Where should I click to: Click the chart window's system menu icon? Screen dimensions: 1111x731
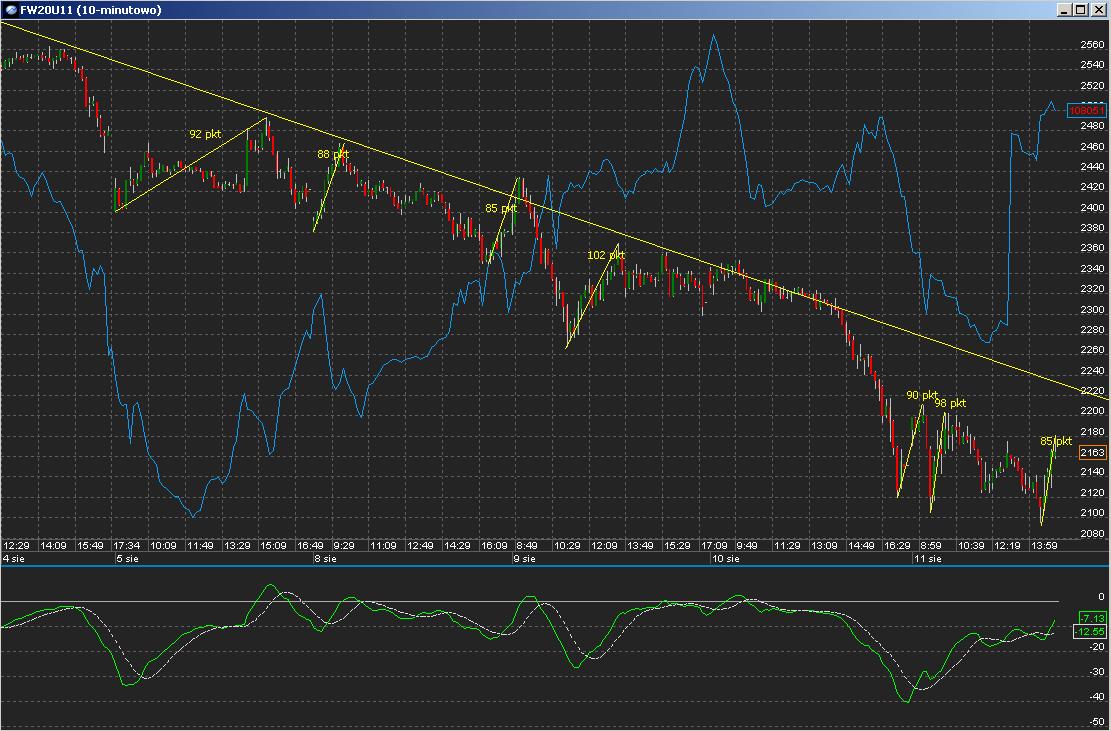pyautogui.click(x=9, y=9)
